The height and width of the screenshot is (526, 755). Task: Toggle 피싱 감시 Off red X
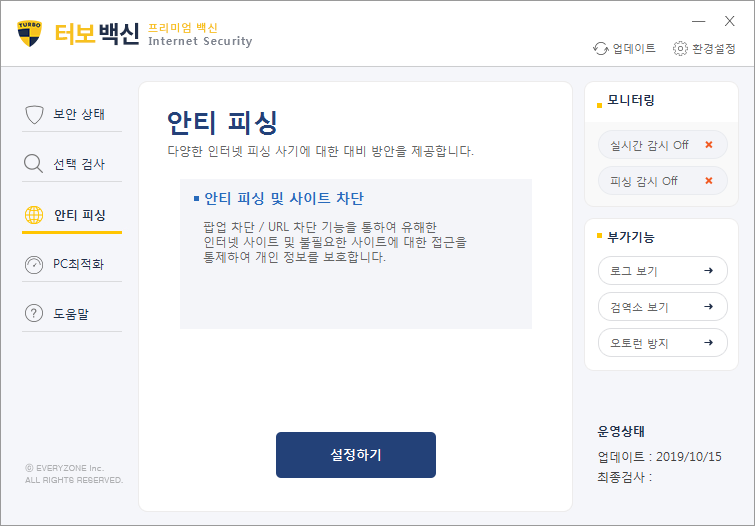click(709, 181)
